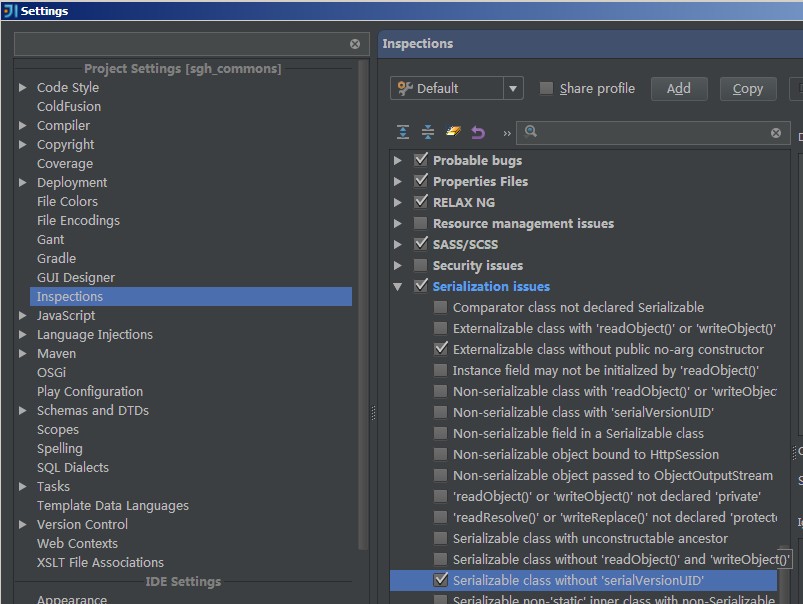Open Play Configuration settings page
The image size is (803, 604).
click(90, 392)
